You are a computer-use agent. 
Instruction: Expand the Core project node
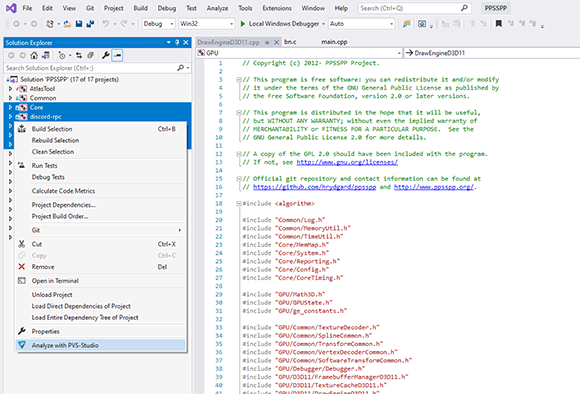(10, 107)
